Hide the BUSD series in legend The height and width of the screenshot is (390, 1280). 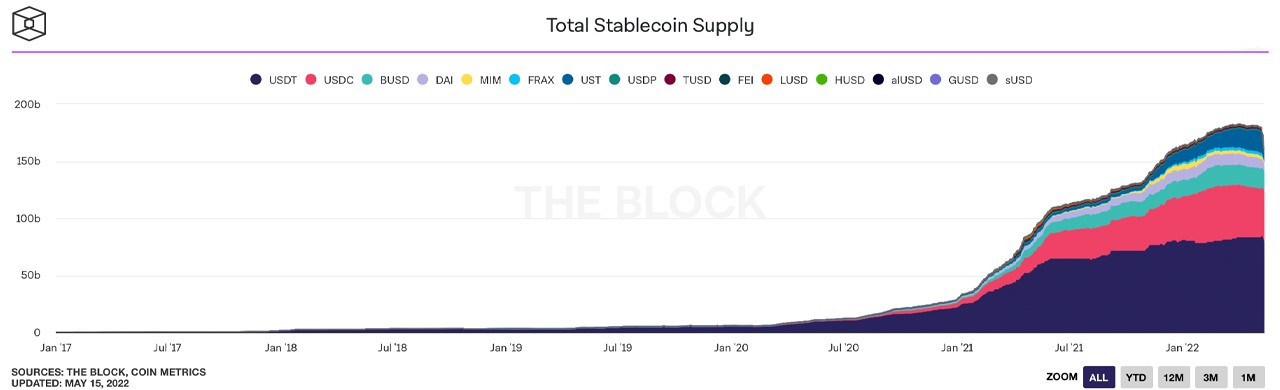point(386,79)
